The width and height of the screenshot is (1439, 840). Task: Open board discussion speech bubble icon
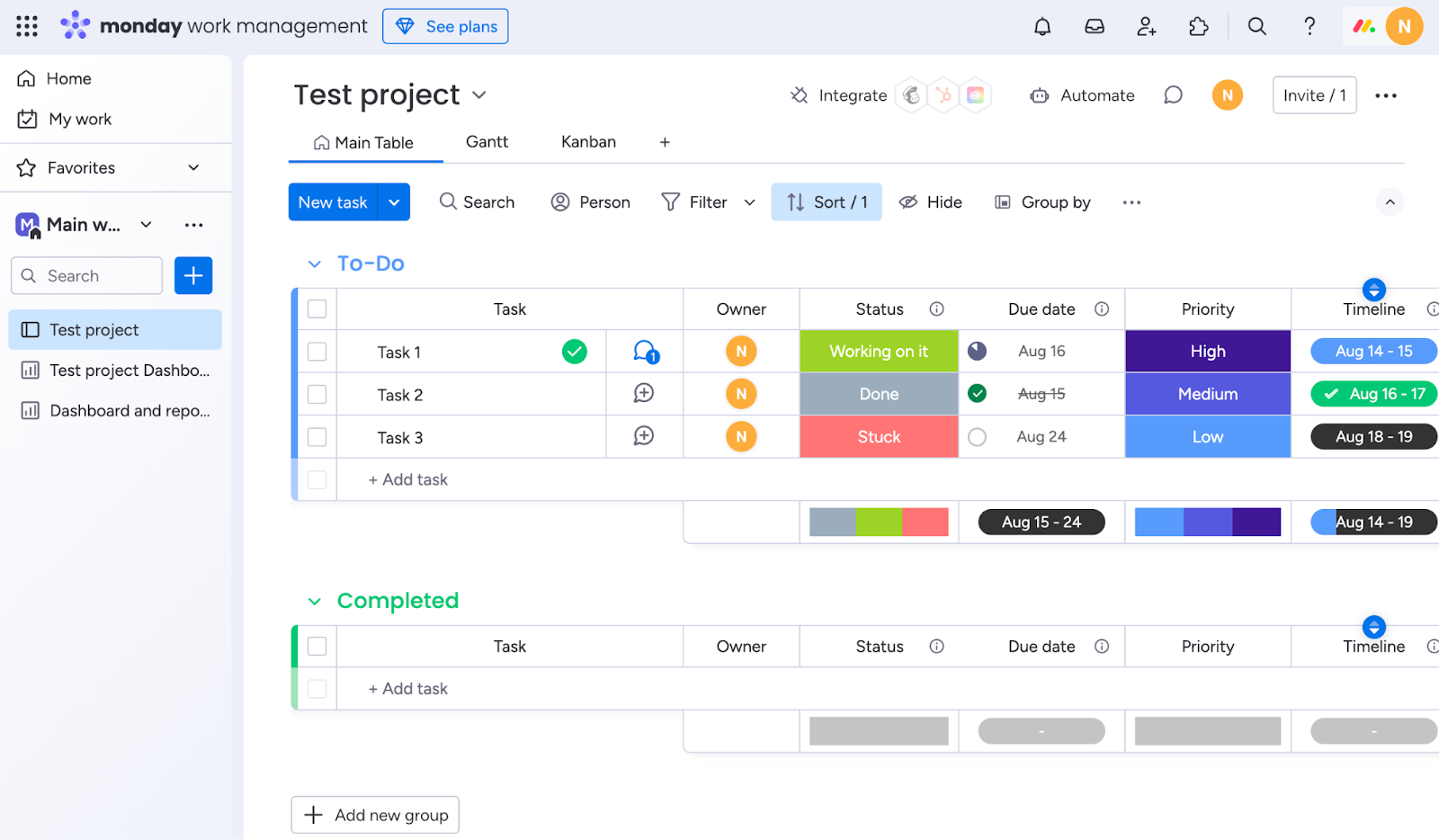point(1173,95)
